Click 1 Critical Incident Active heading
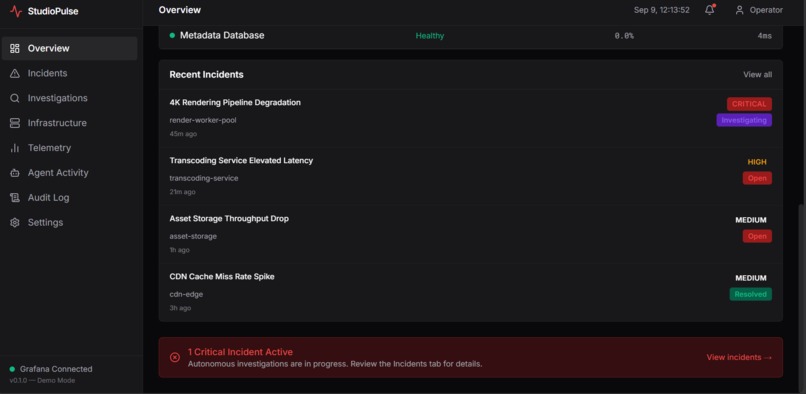 [240, 352]
